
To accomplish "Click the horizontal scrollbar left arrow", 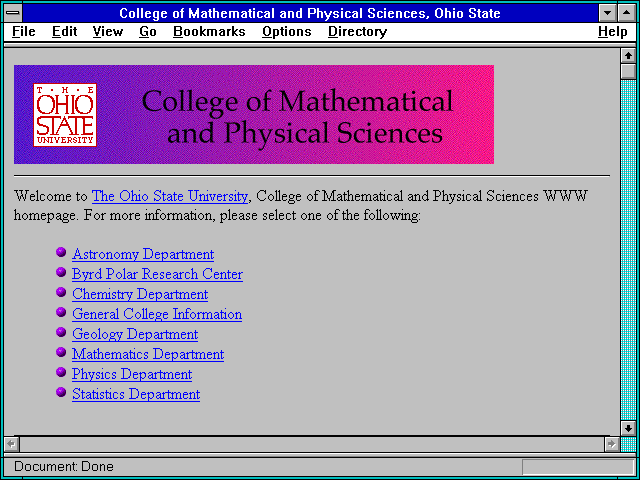I will pos(12,444).
